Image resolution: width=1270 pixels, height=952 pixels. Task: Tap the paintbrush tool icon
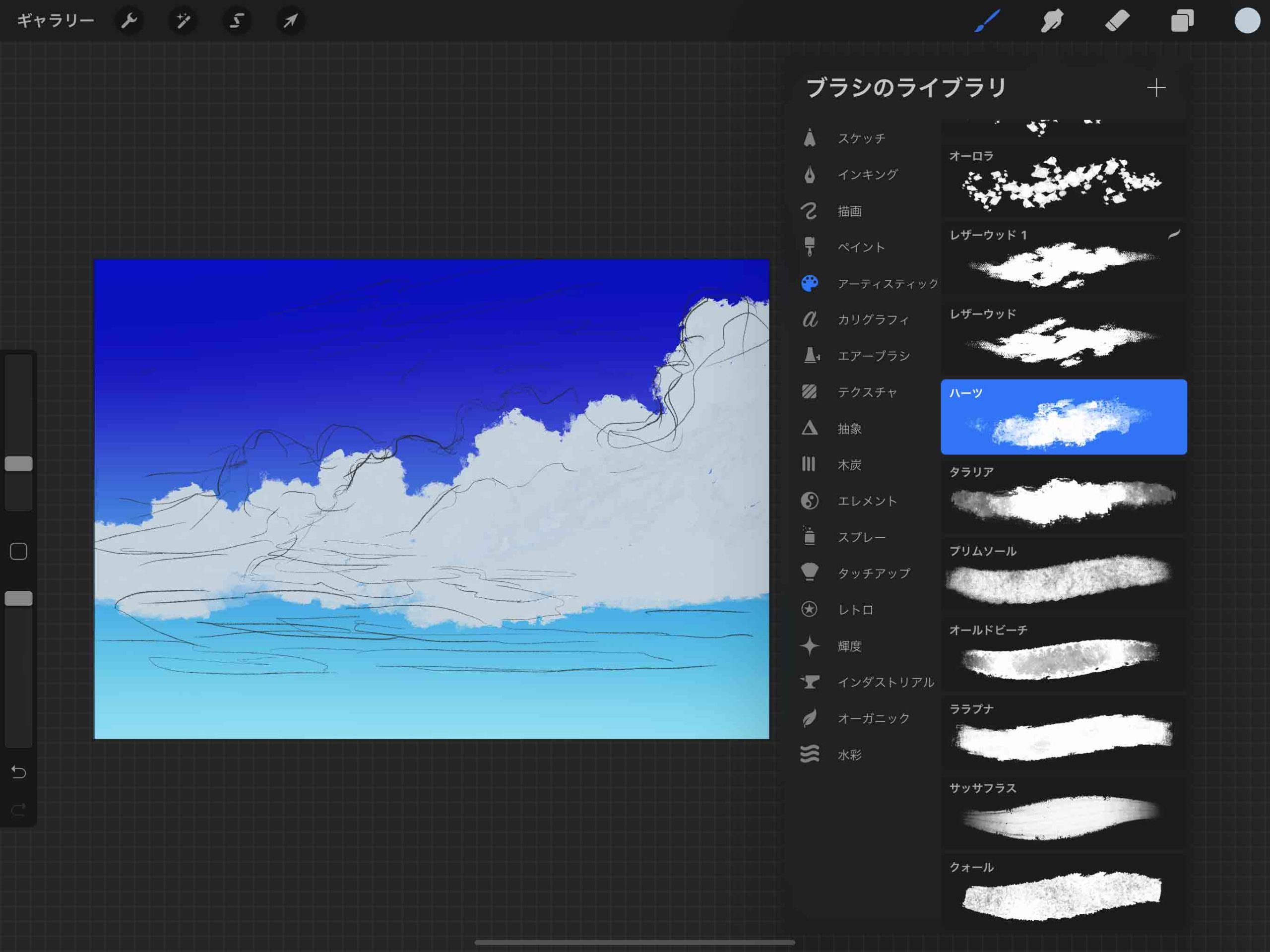[x=987, y=21]
